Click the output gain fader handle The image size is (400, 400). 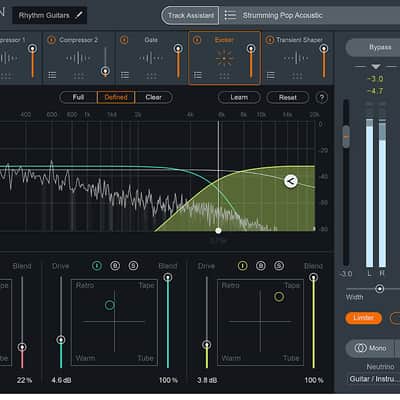coord(346,136)
